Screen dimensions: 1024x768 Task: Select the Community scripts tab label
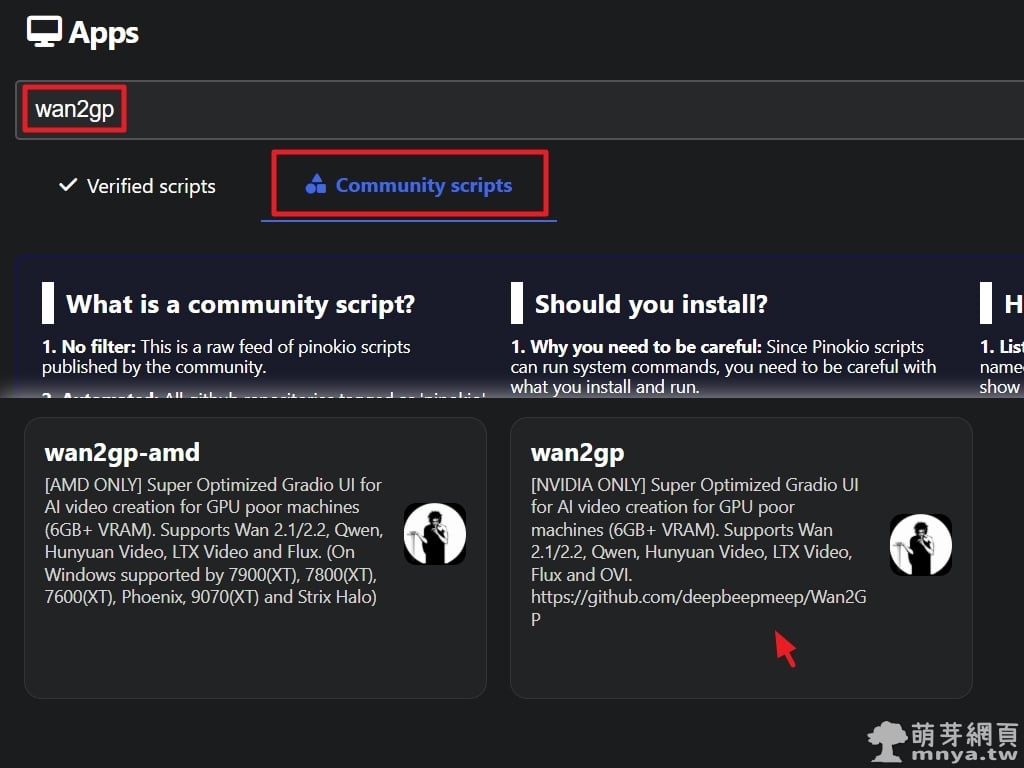[x=423, y=185]
